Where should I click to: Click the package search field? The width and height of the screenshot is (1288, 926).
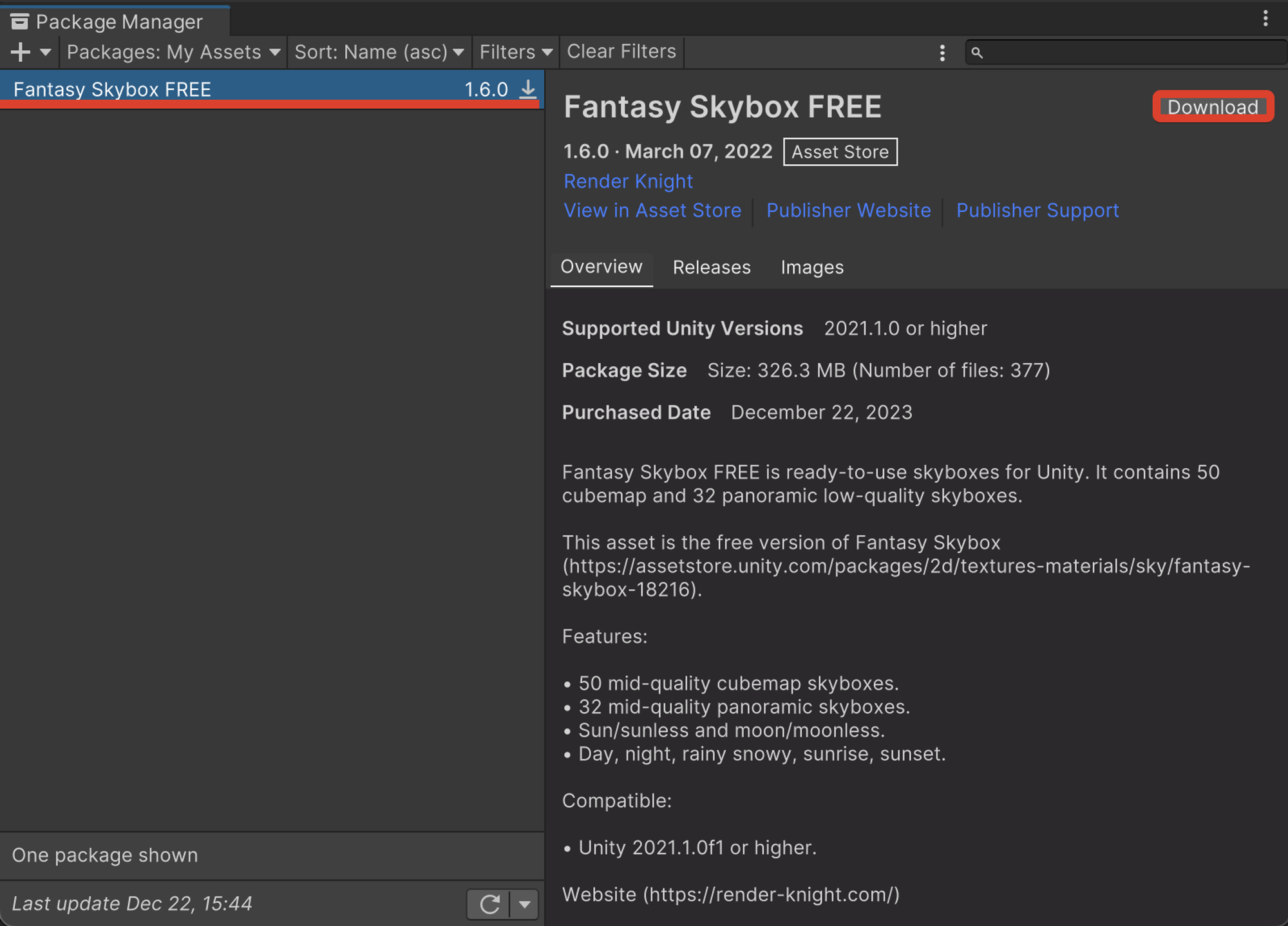[x=1126, y=52]
